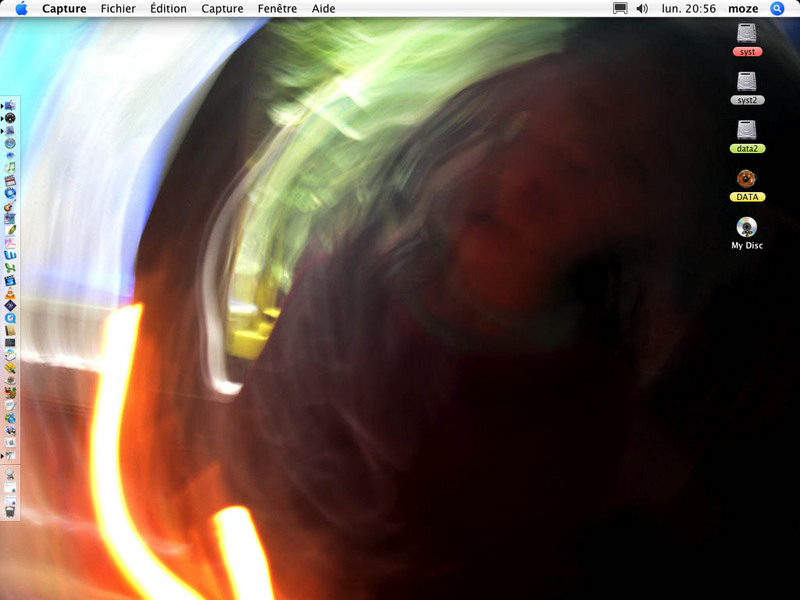Open iTunes green music note icon
800x600 pixels.
[x=10, y=168]
